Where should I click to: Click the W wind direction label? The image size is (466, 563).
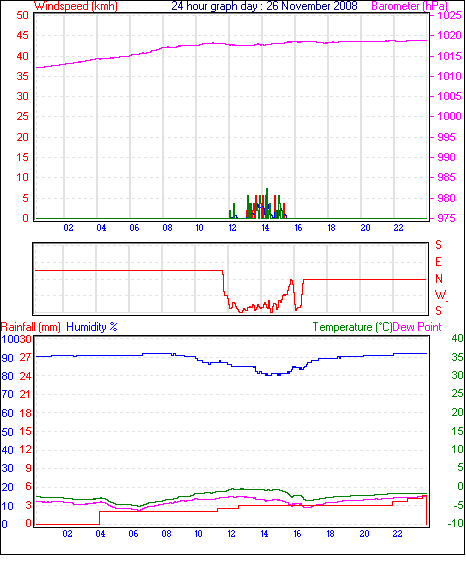[440, 295]
